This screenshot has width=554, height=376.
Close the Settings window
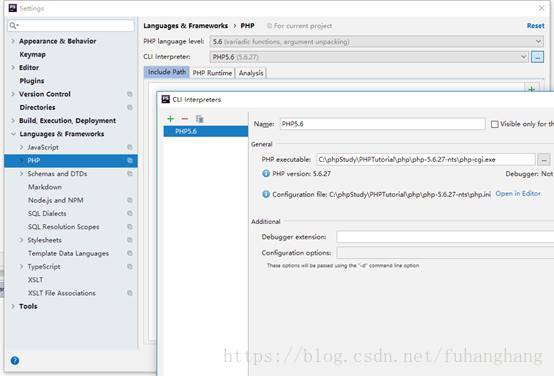541,8
